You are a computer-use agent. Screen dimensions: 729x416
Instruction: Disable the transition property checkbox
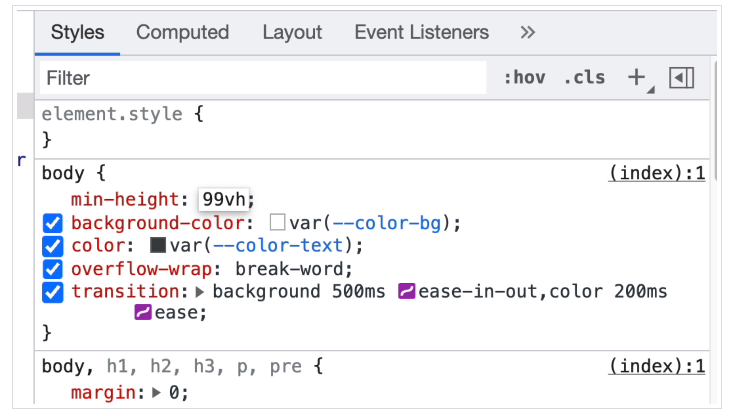pos(53,292)
